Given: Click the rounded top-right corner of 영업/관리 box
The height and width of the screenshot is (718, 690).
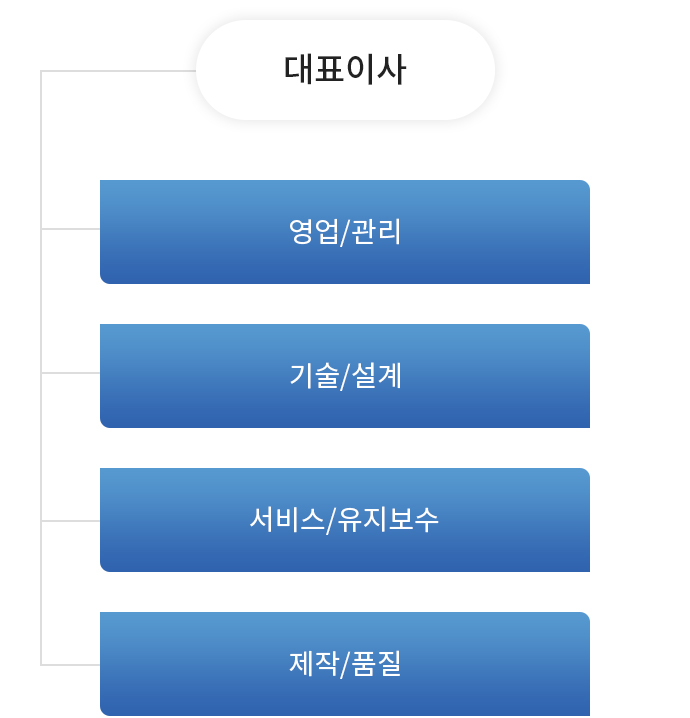Looking at the screenshot, I should pyautogui.click(x=586, y=184).
